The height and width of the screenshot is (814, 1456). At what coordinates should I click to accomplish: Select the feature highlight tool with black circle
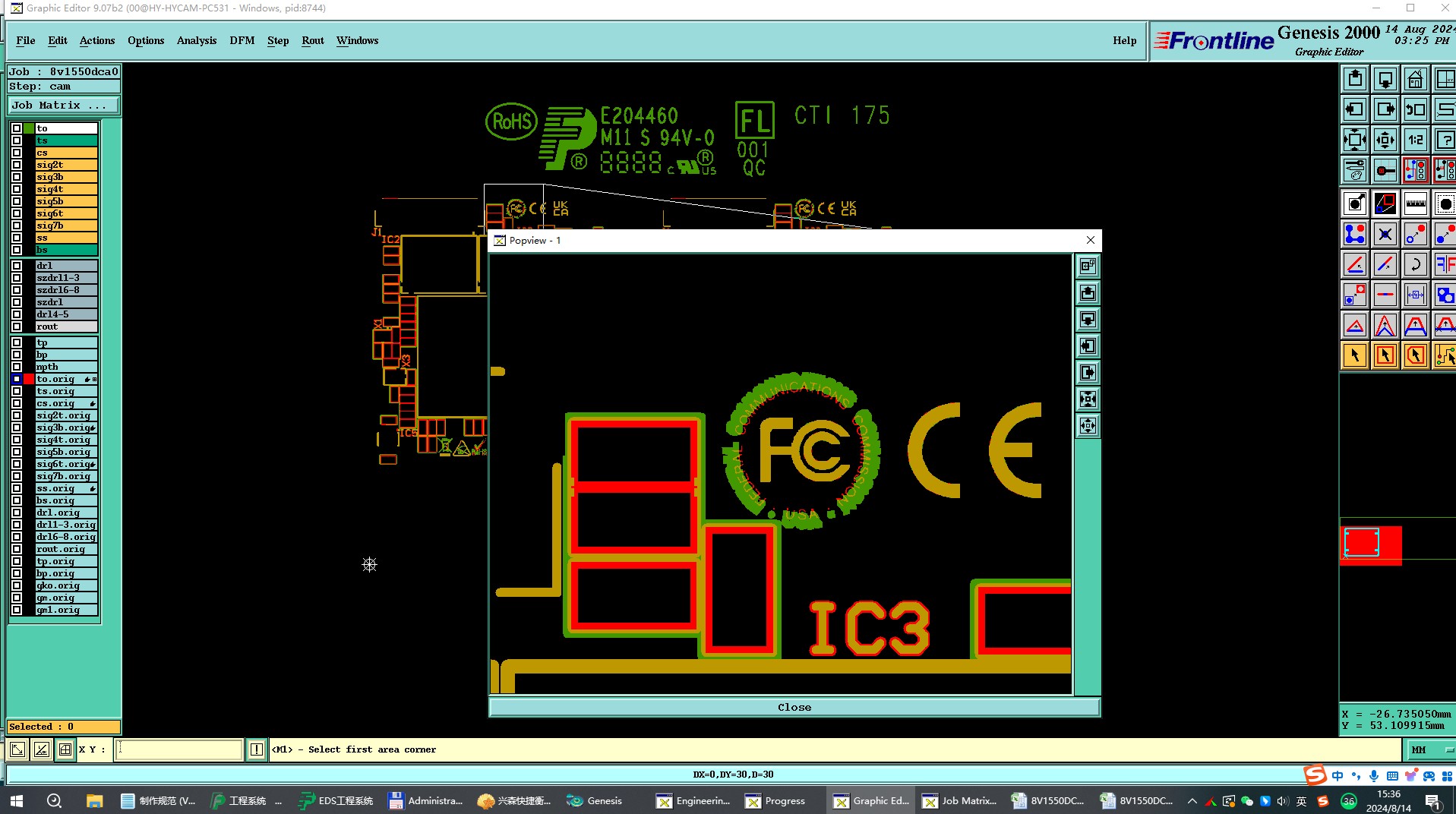pyautogui.click(x=1355, y=204)
